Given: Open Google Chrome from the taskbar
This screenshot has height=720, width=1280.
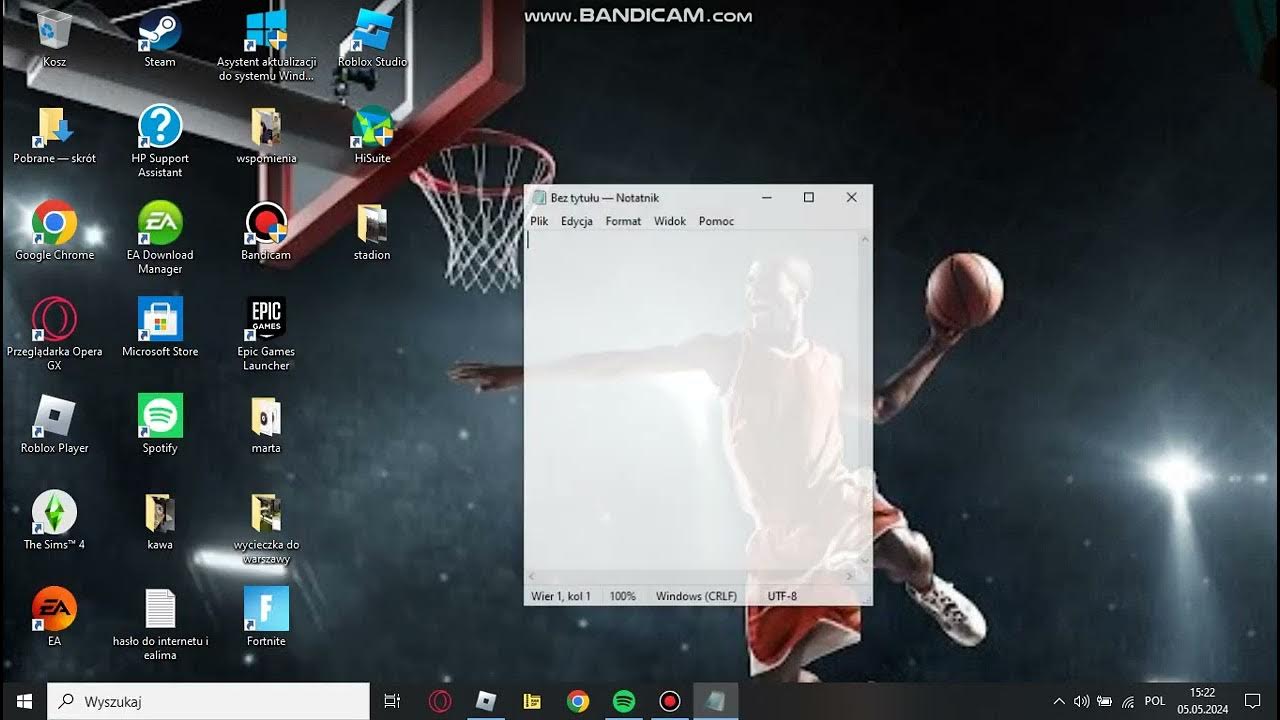Looking at the screenshot, I should pos(578,701).
